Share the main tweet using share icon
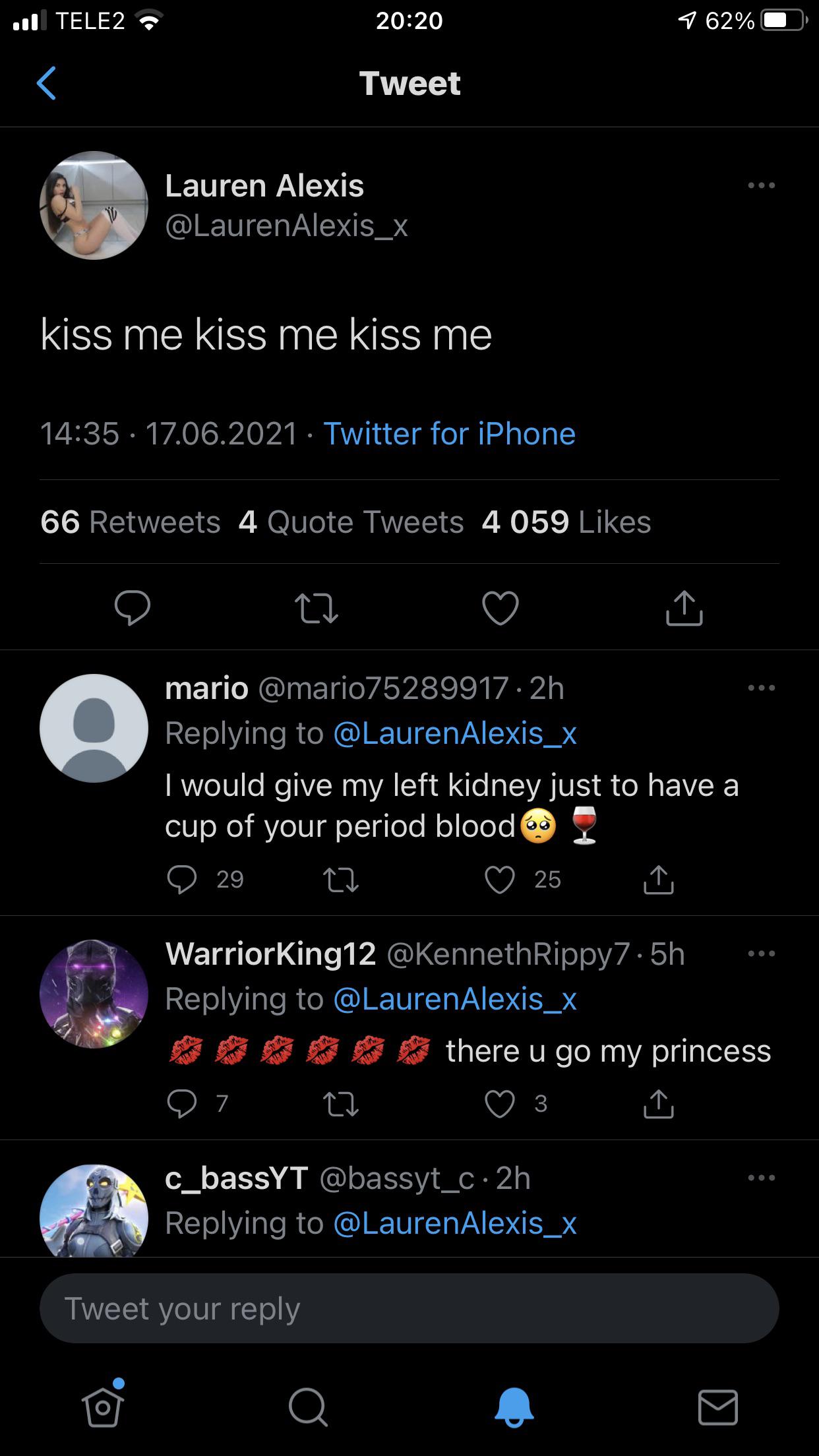The width and height of the screenshot is (819, 1456). pos(684,608)
